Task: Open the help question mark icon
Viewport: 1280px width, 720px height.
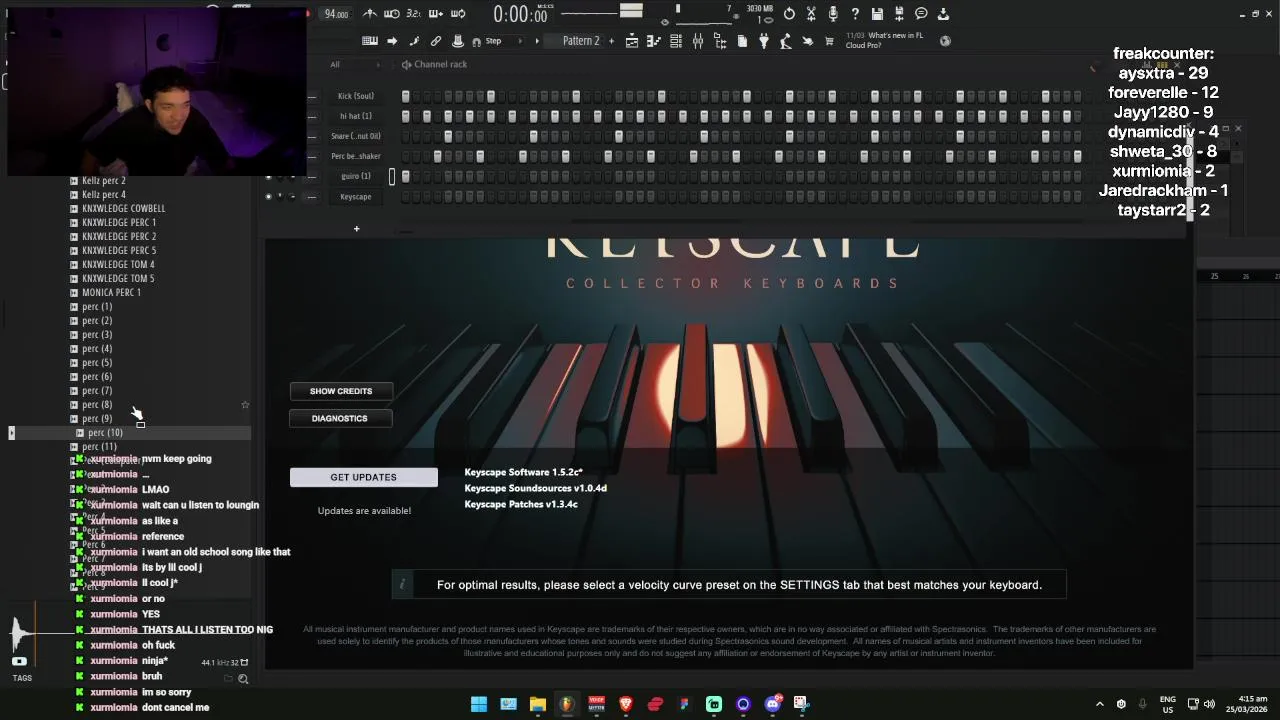Action: click(855, 14)
